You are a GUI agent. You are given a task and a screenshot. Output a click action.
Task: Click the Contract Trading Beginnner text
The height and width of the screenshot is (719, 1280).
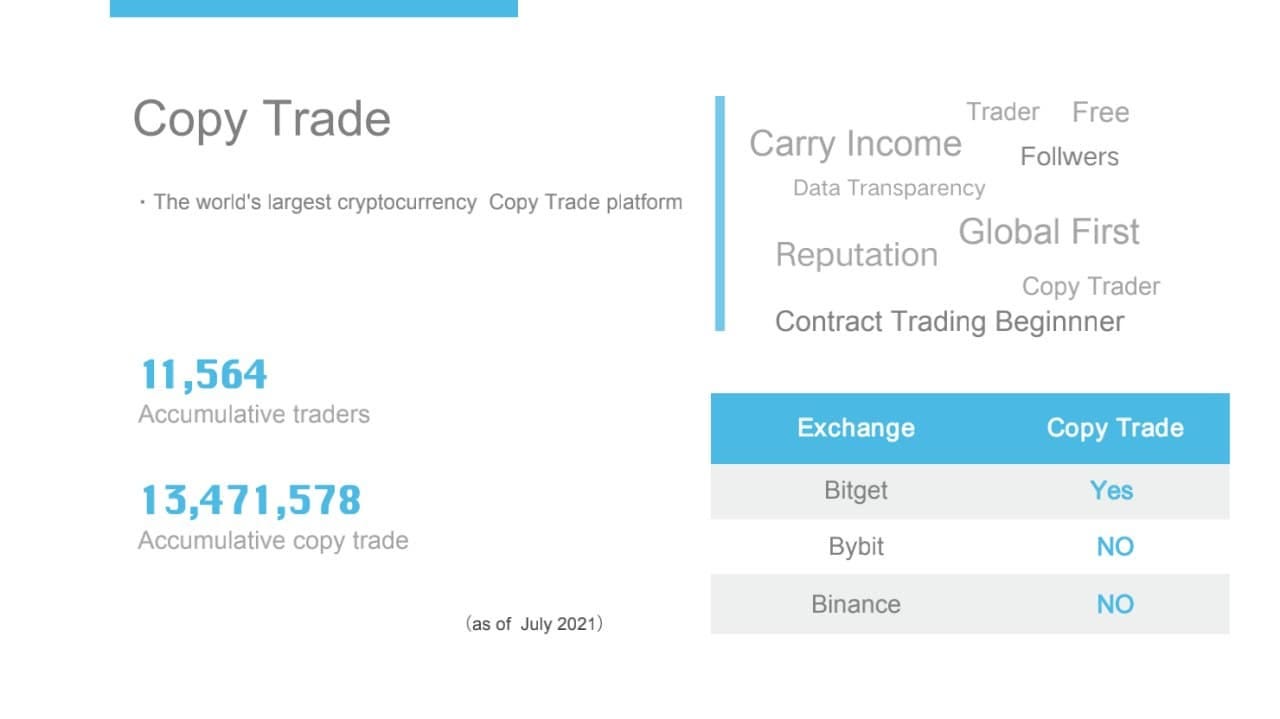(x=950, y=322)
